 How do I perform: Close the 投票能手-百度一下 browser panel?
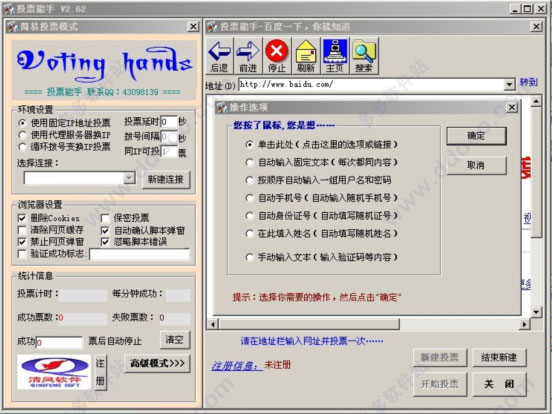(x=537, y=26)
